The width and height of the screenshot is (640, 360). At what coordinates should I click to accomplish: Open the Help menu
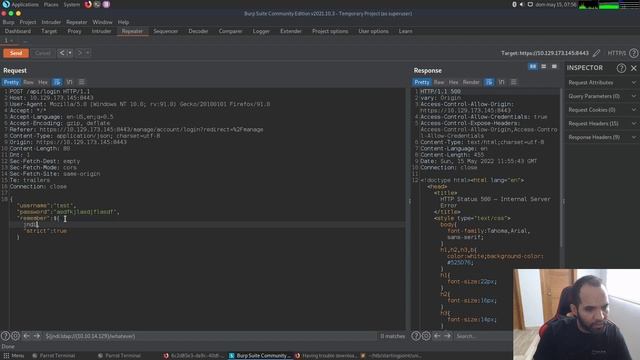pyautogui.click(x=123, y=22)
